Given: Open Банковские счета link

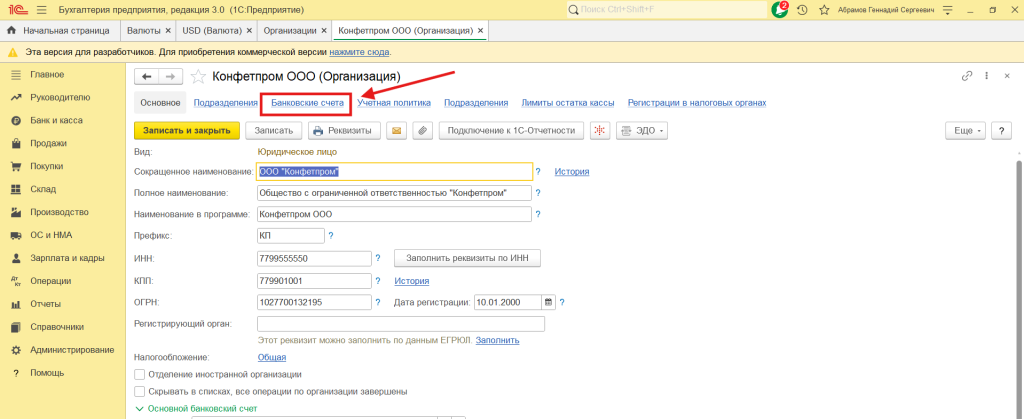Looking at the screenshot, I should click(x=307, y=103).
